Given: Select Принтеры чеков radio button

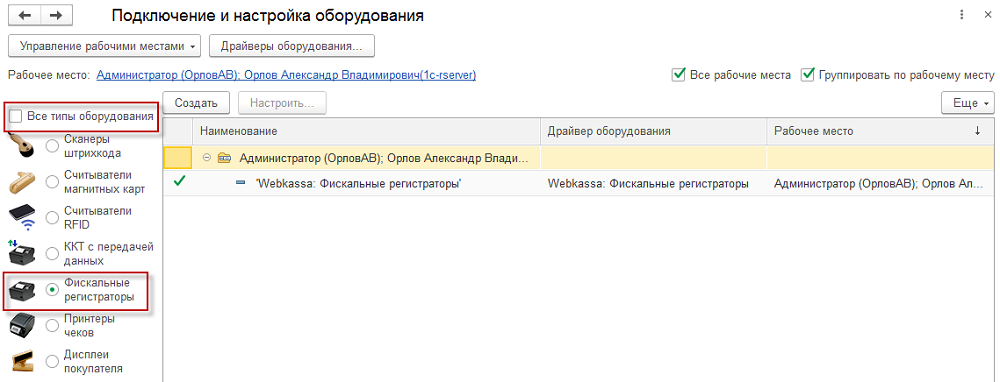Looking at the screenshot, I should pyautogui.click(x=52, y=325).
